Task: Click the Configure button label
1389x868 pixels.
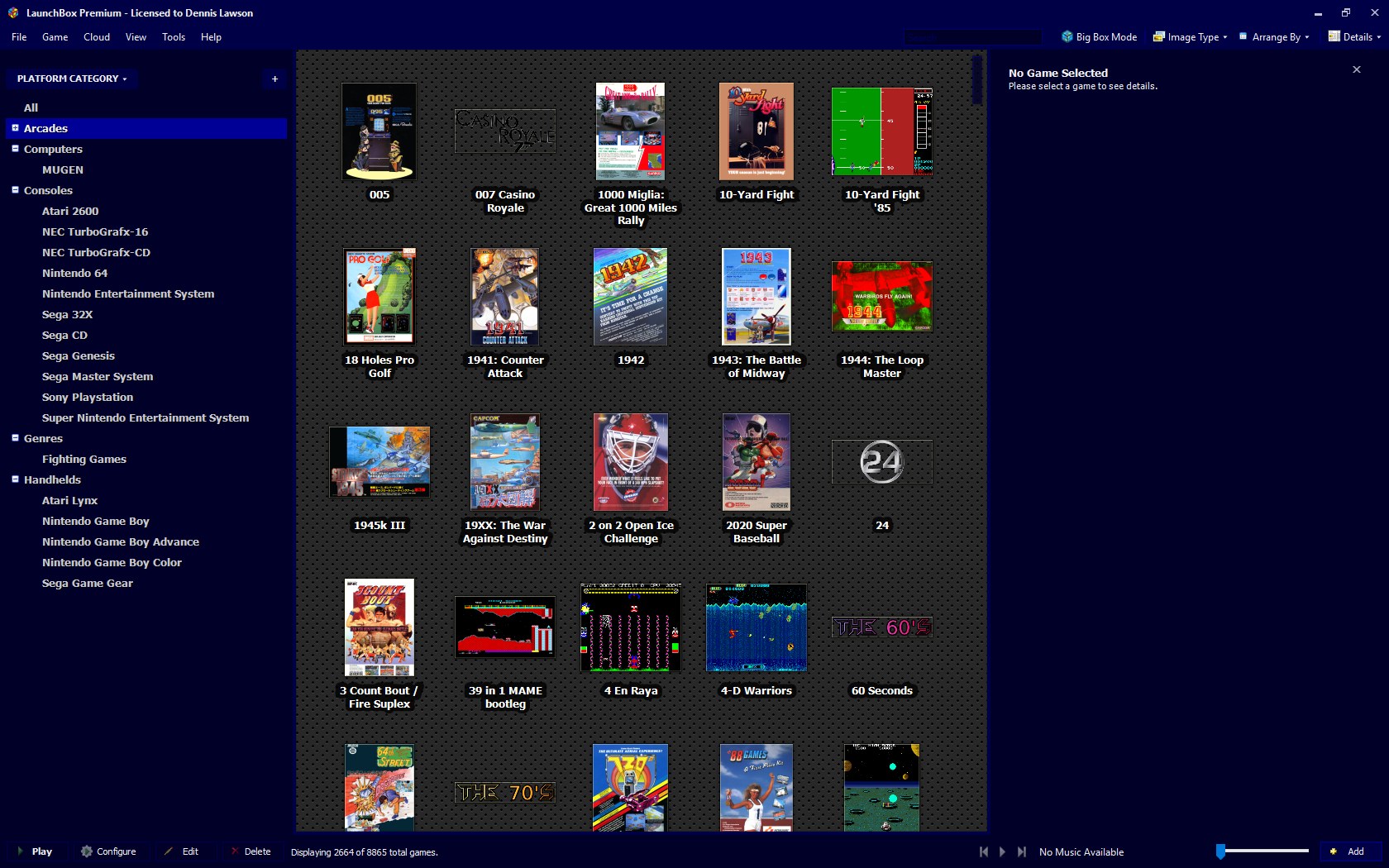Action: pos(117,851)
